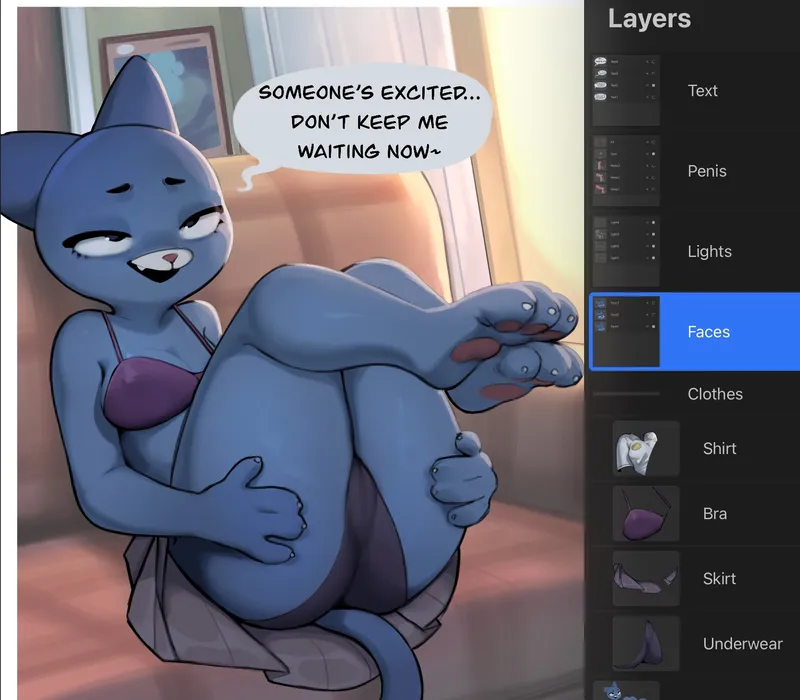Expand the Lights layer group

(x=709, y=251)
